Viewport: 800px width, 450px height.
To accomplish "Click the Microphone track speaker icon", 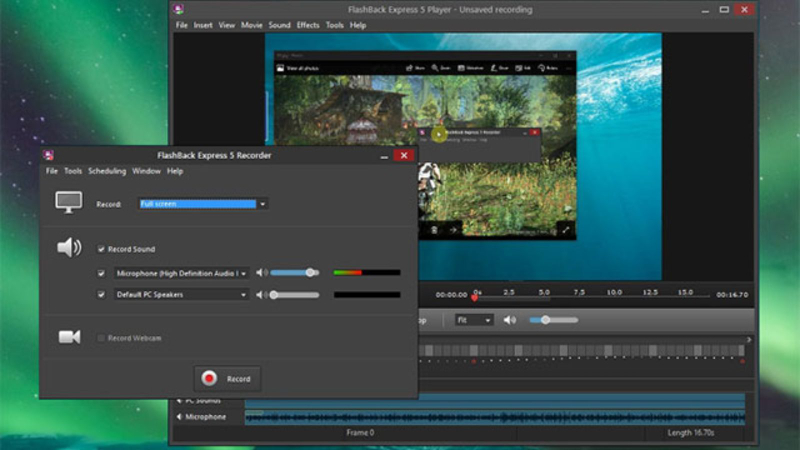I will click(179, 417).
